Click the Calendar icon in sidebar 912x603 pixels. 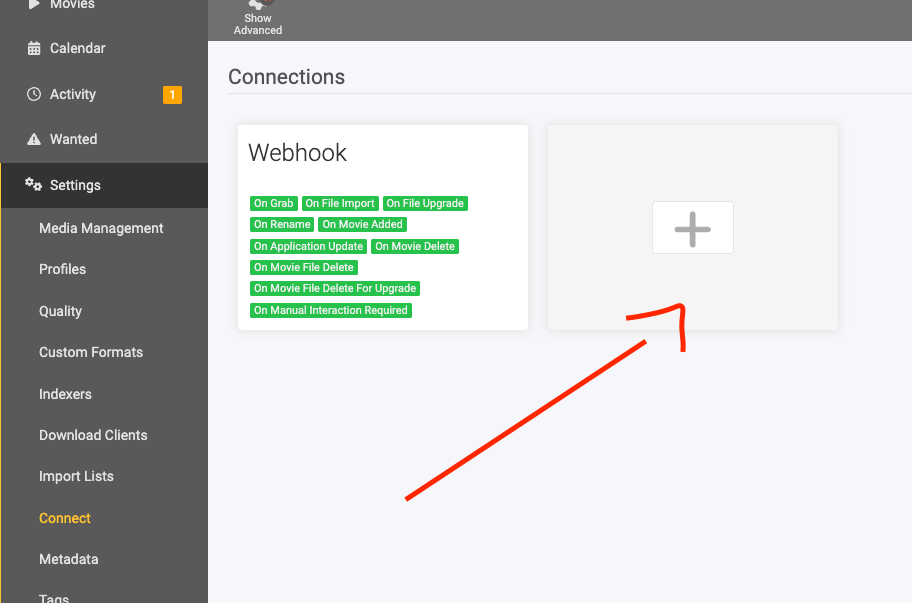coord(34,48)
